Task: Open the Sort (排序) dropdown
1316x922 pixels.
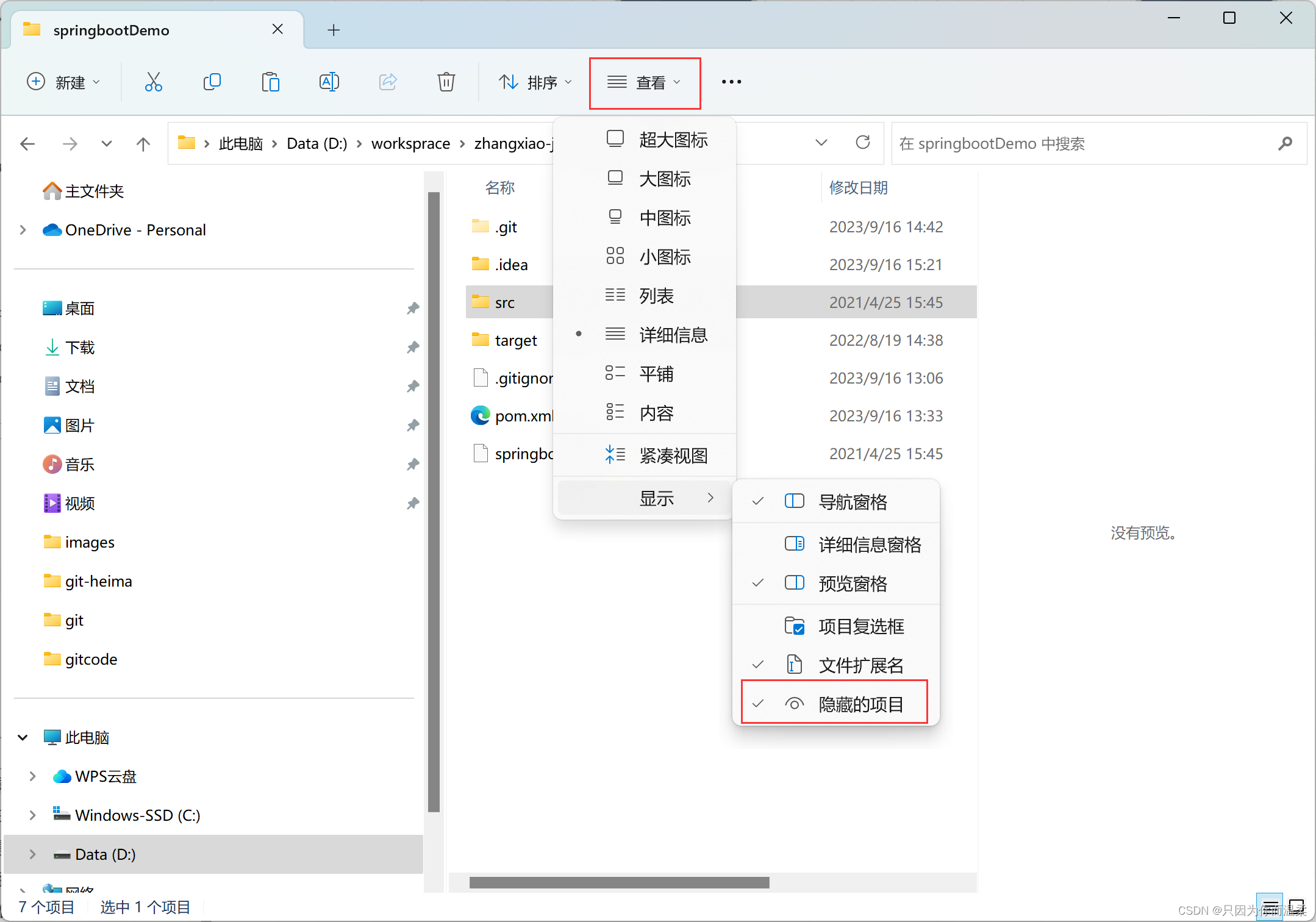Action: pos(535,82)
